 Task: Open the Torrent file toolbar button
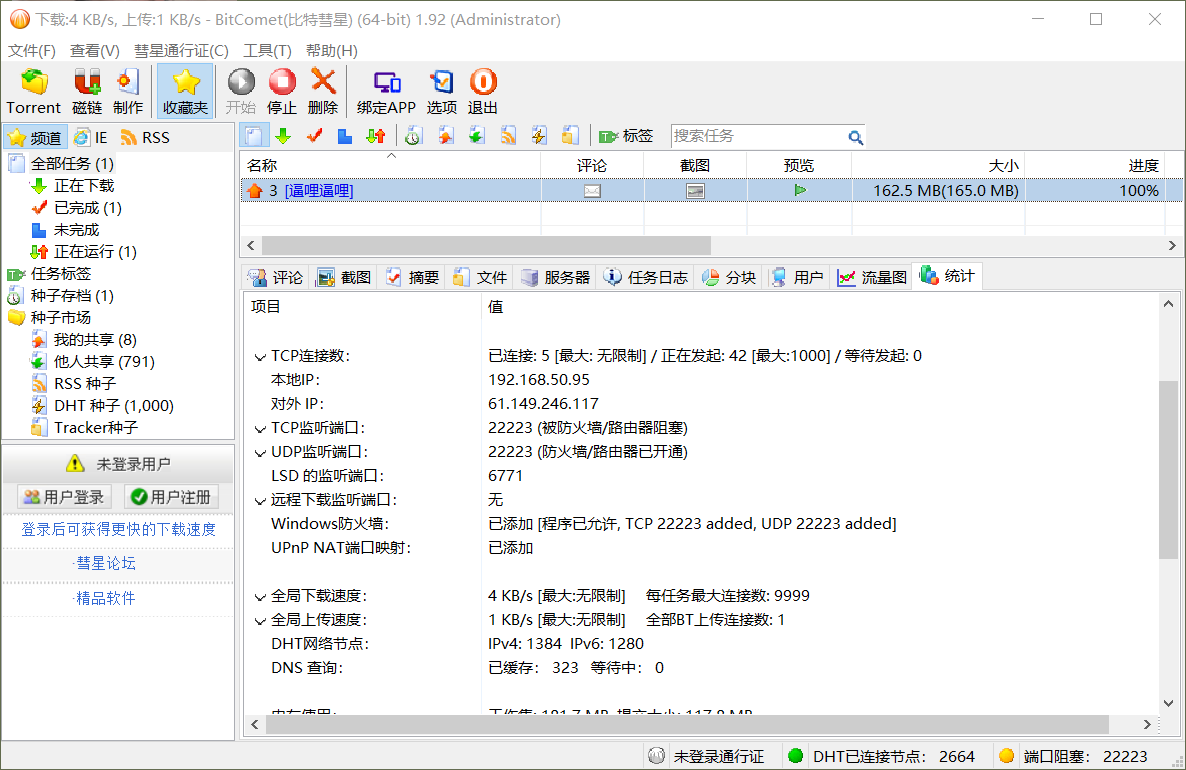click(33, 92)
